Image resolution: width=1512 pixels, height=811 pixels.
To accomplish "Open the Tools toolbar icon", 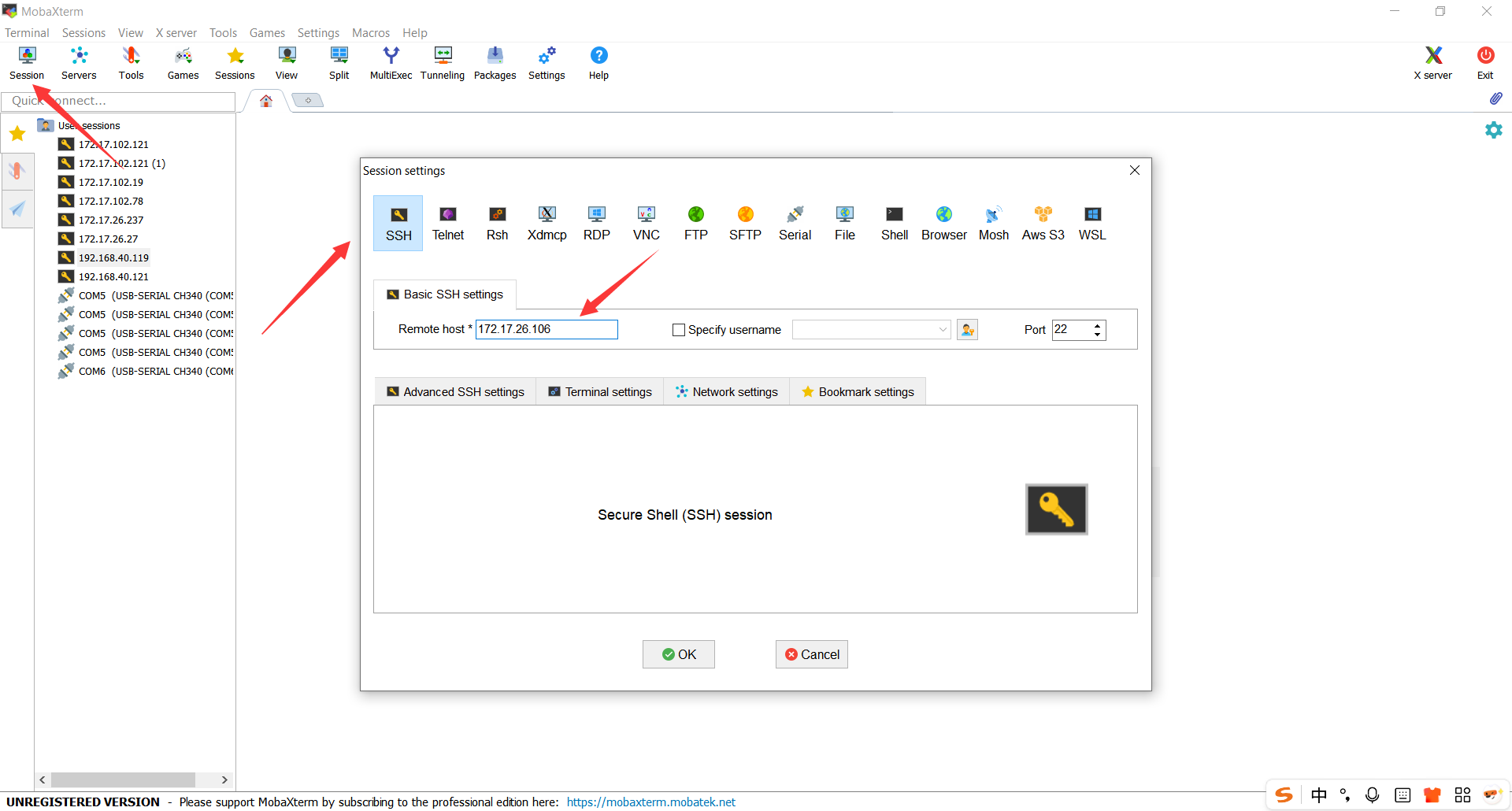I will pos(131,63).
